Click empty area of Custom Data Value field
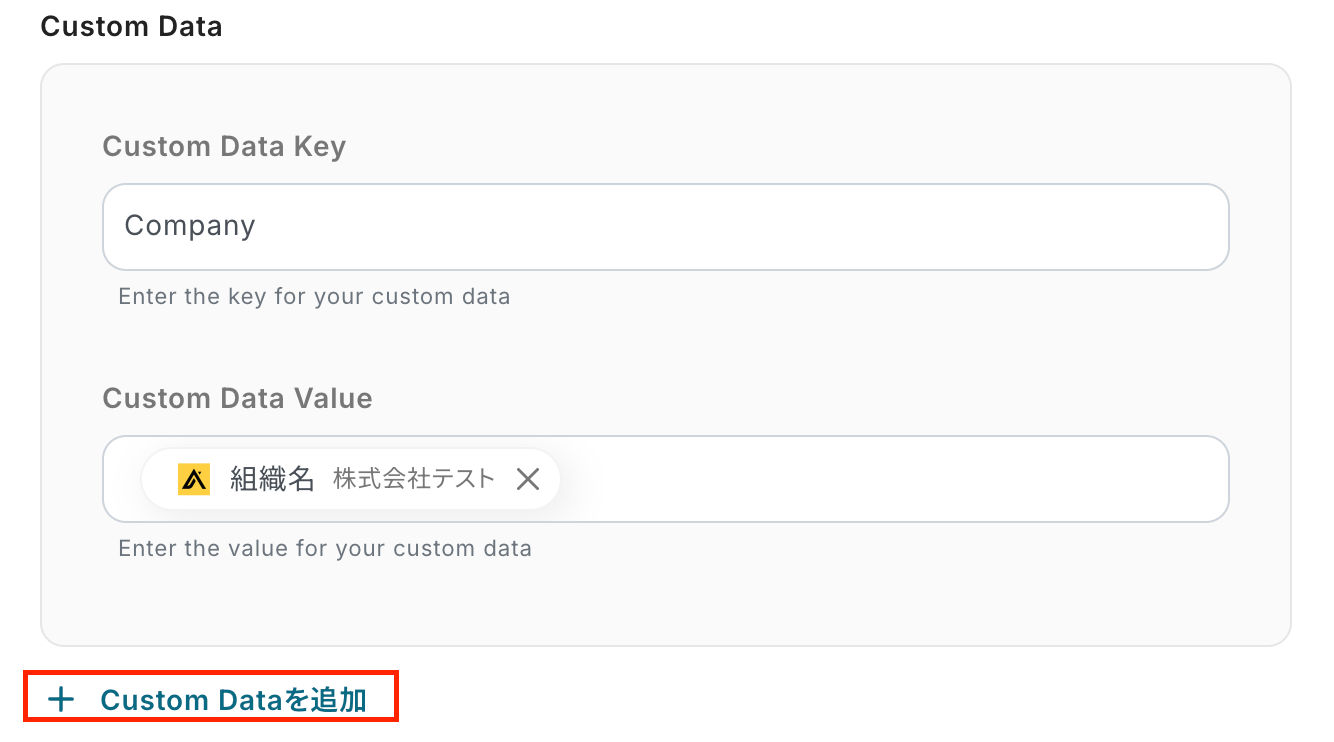Image resolution: width=1334 pixels, height=742 pixels. 880,479
